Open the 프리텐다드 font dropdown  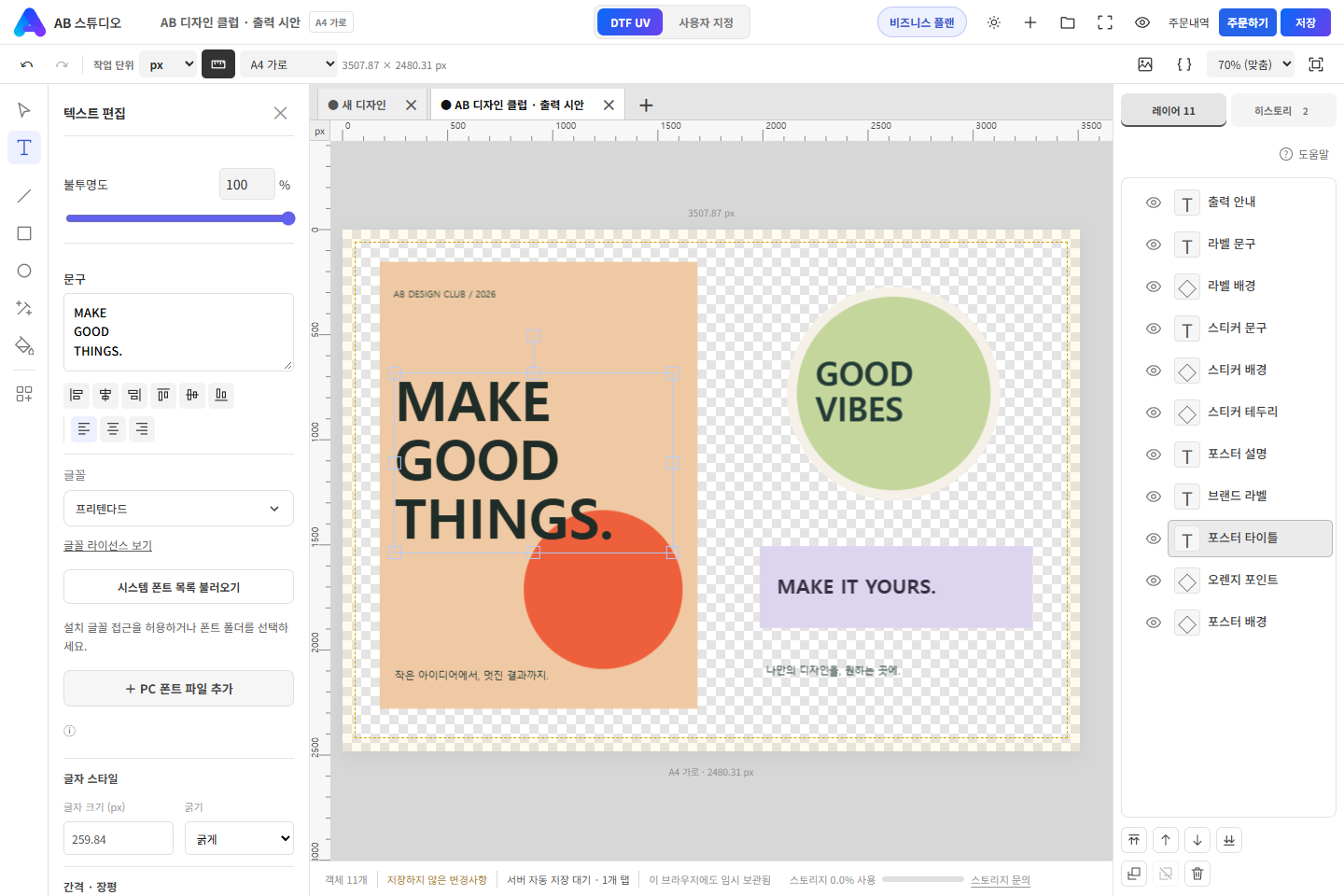click(178, 509)
